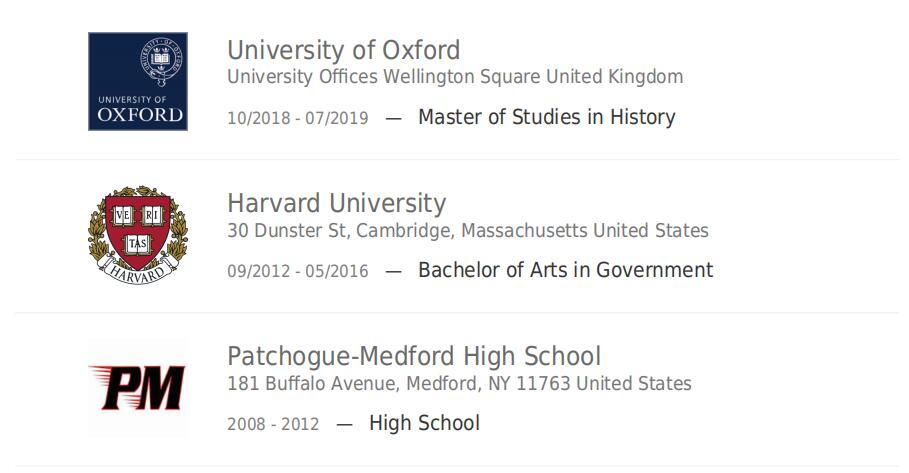Select the 30 Dunster St Cambridge address
The image size is (909, 473).
coord(468,230)
